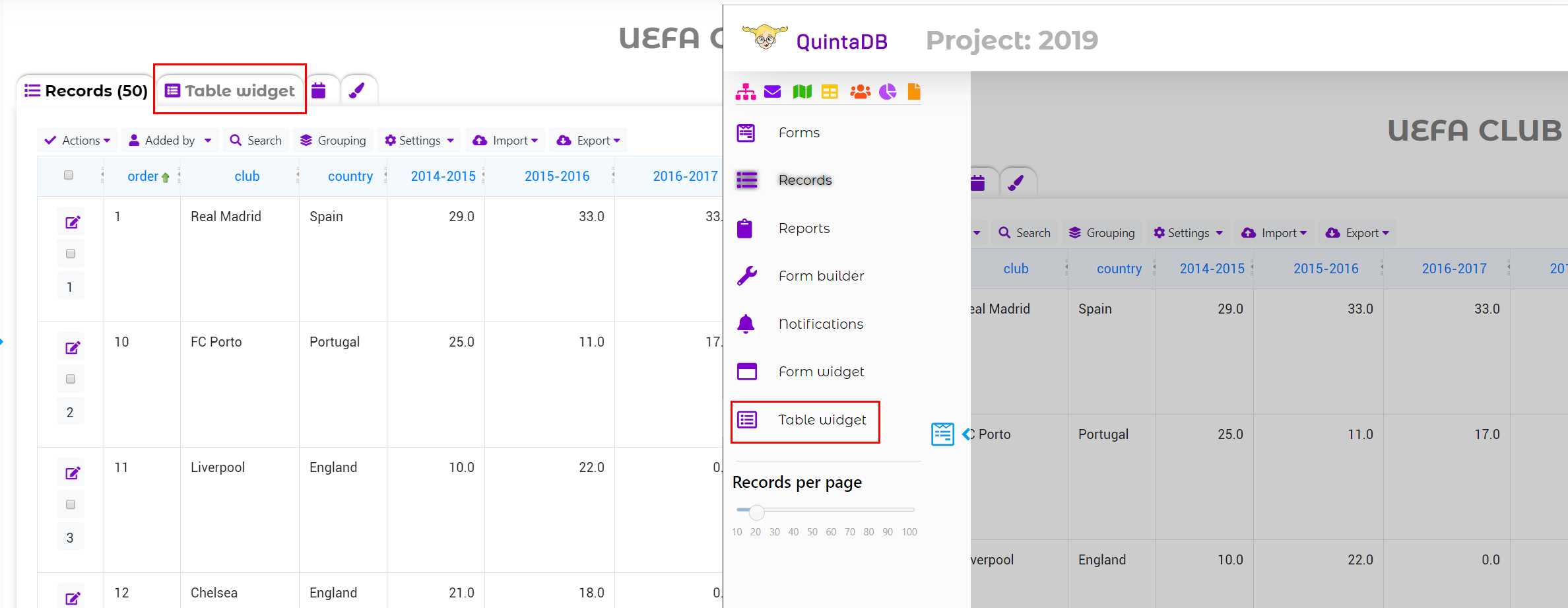1568x608 pixels.
Task: Open the orange users group icon
Action: (x=860, y=92)
